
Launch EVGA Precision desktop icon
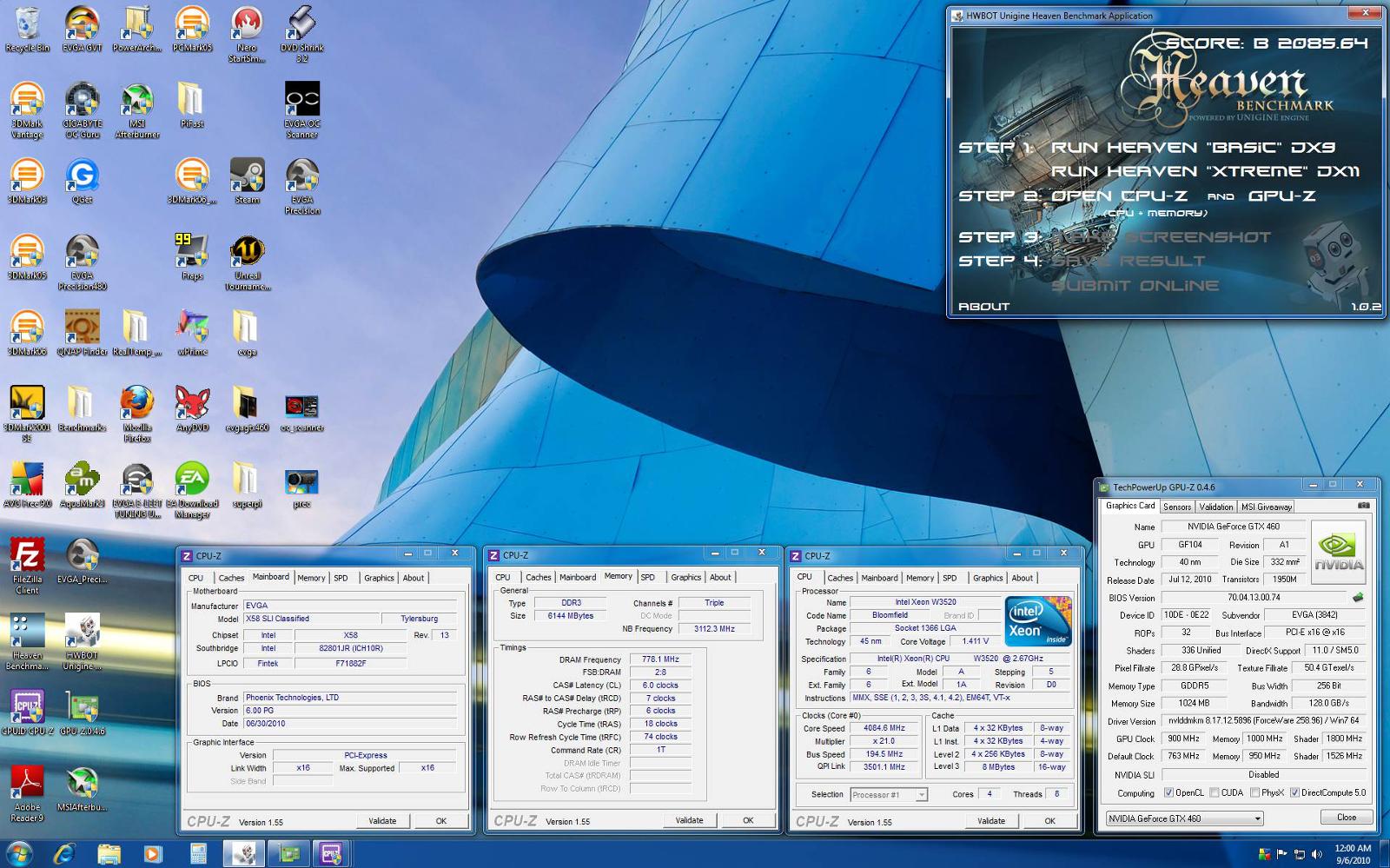301,186
